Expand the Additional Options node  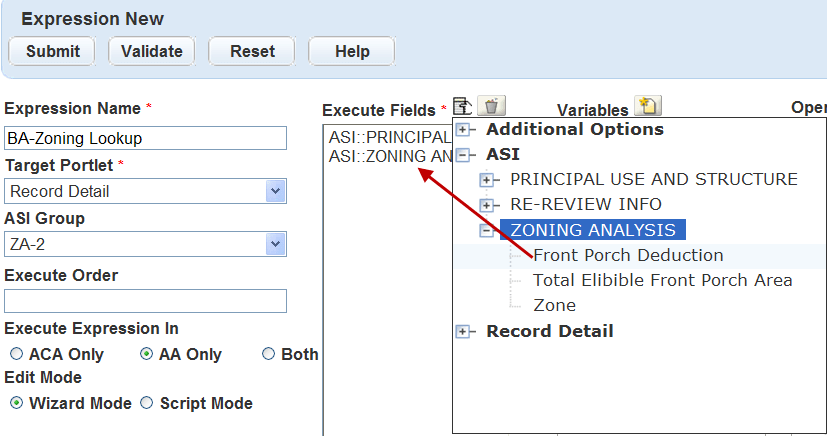point(464,130)
